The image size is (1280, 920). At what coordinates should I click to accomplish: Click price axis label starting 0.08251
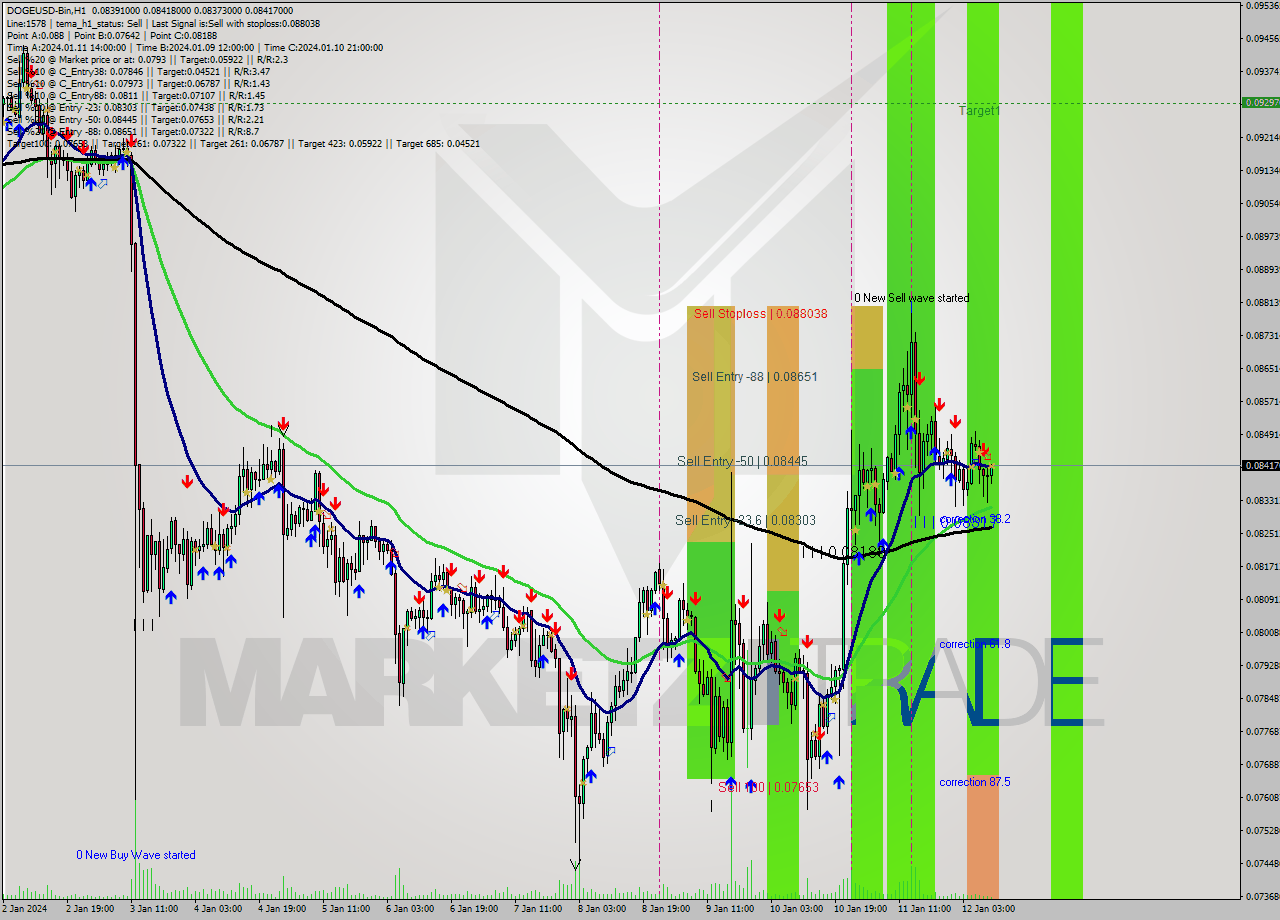pyautogui.click(x=1262, y=534)
